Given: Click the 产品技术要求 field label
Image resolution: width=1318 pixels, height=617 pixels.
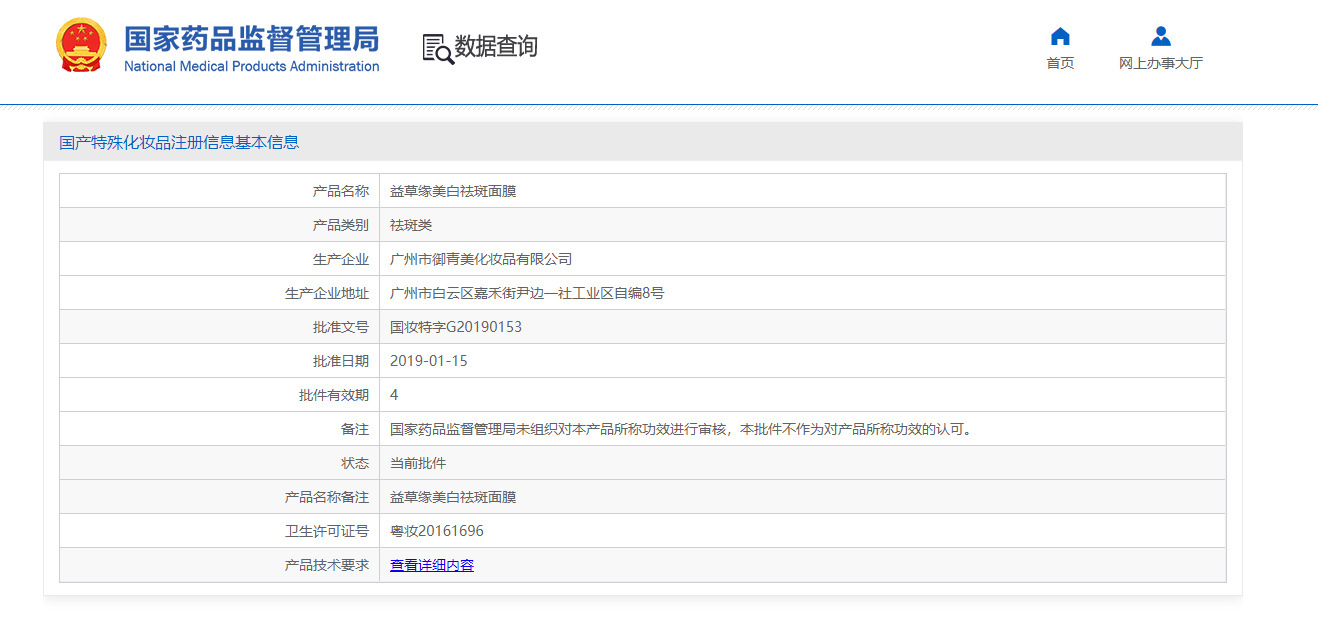Looking at the screenshot, I should 327,565.
